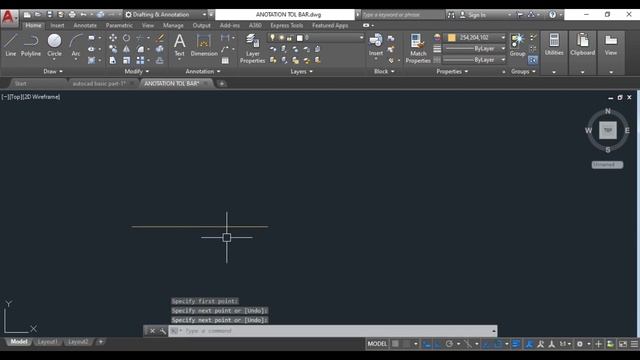
Task: Open the View panel on ribbon
Action: 611,52
